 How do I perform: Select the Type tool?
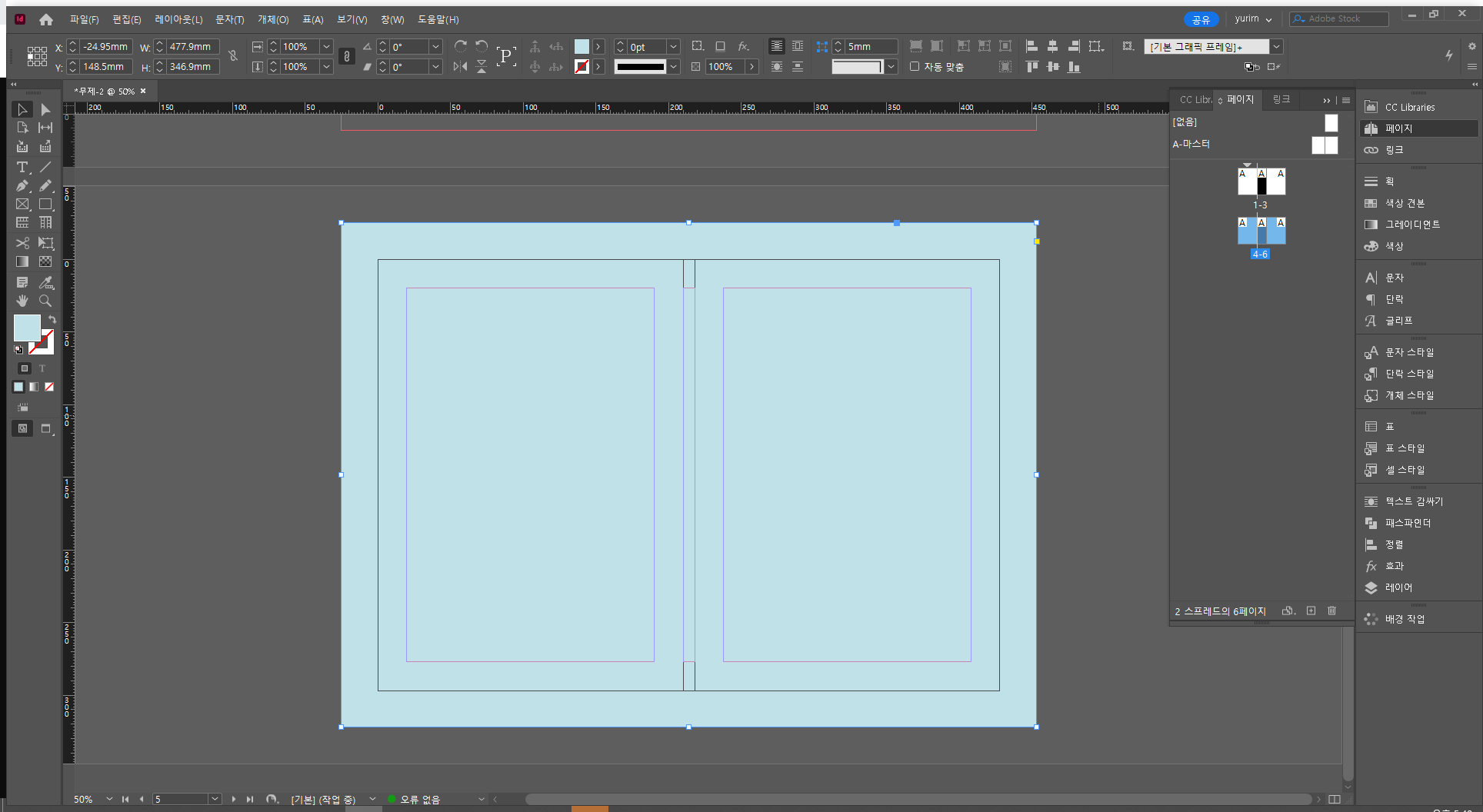click(x=22, y=167)
